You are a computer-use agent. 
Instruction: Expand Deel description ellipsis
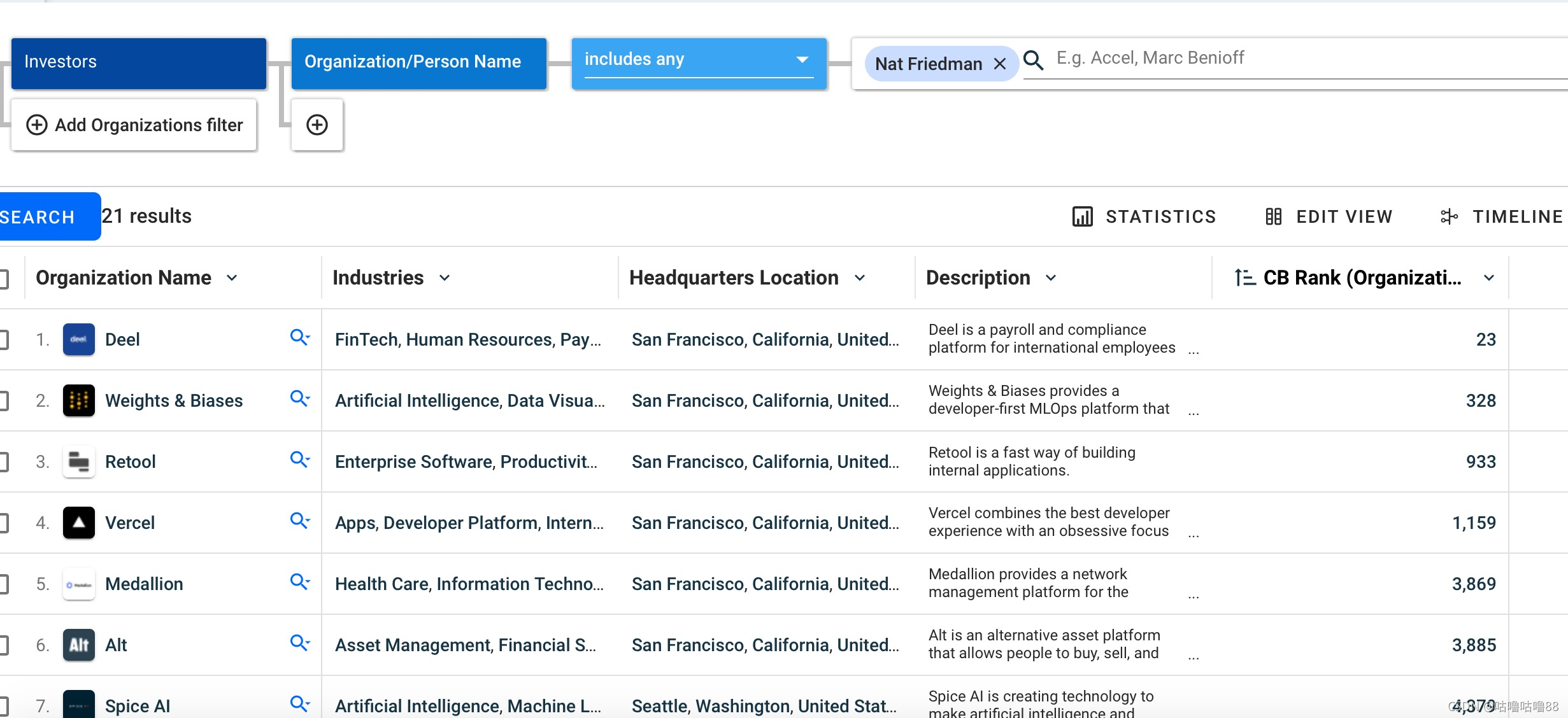pyautogui.click(x=1194, y=351)
